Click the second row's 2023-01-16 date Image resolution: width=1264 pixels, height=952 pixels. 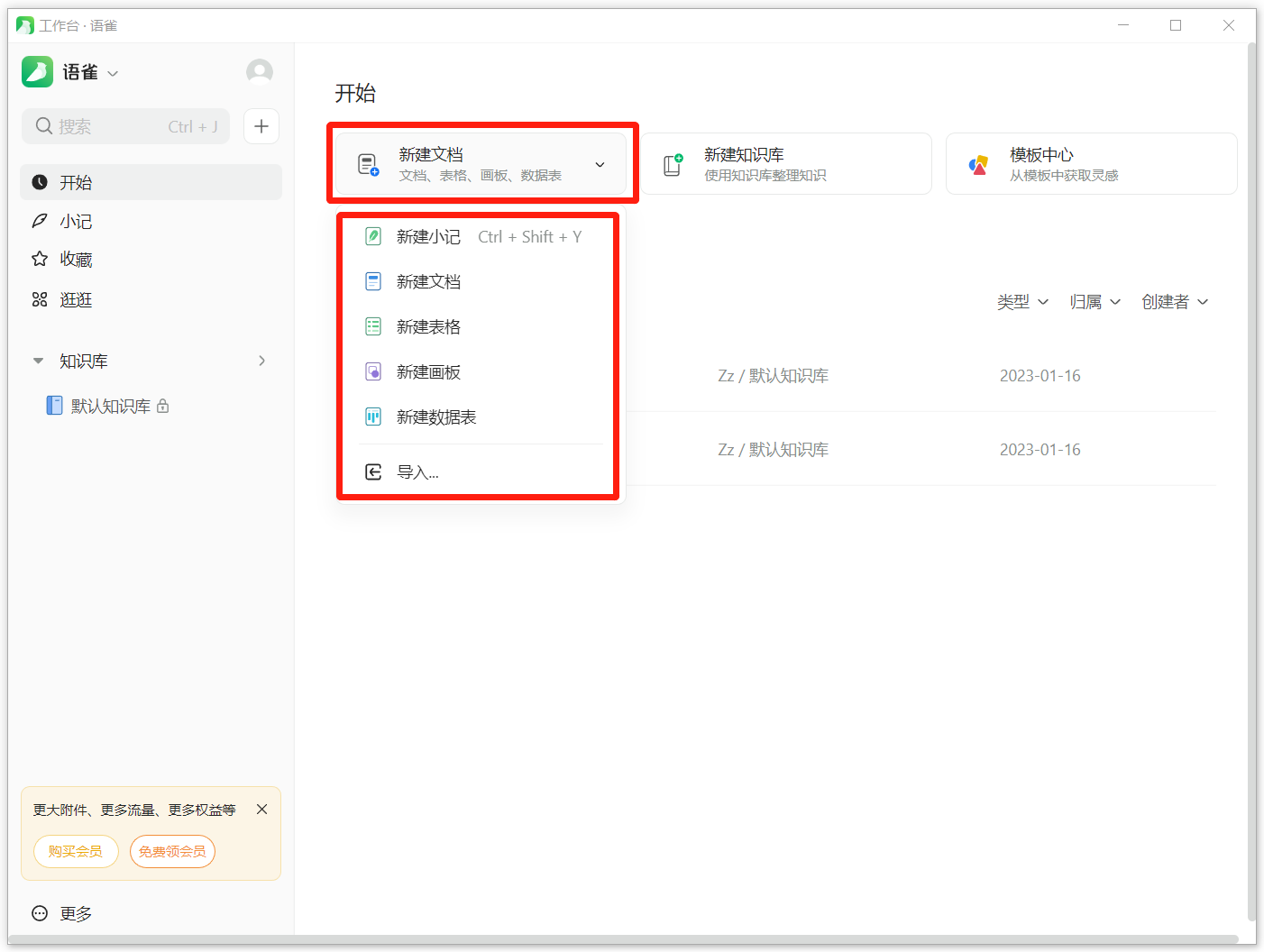(1040, 450)
